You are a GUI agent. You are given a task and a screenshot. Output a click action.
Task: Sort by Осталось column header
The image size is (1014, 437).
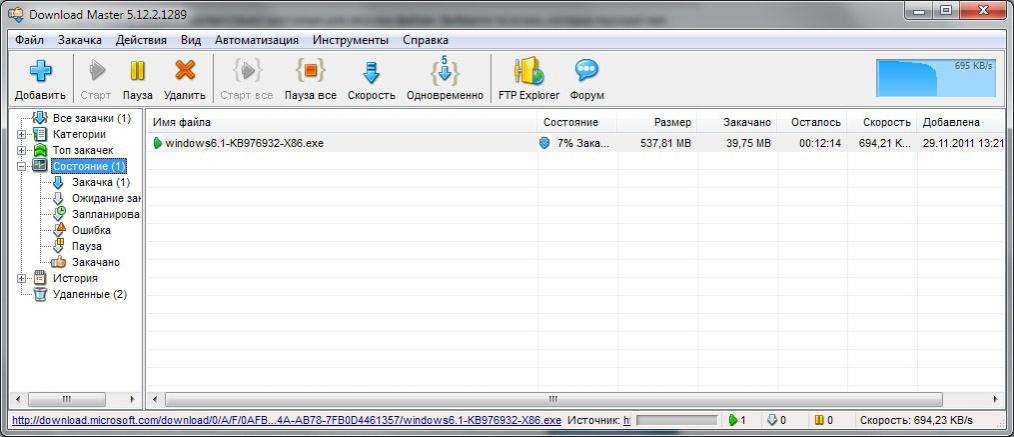click(812, 122)
